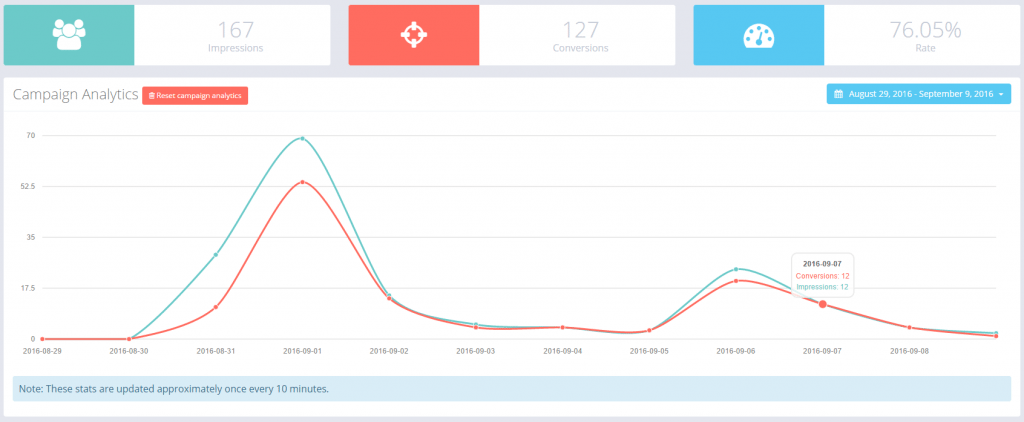
Task: Click the Rate speedometer gauge icon
Action: (x=758, y=35)
